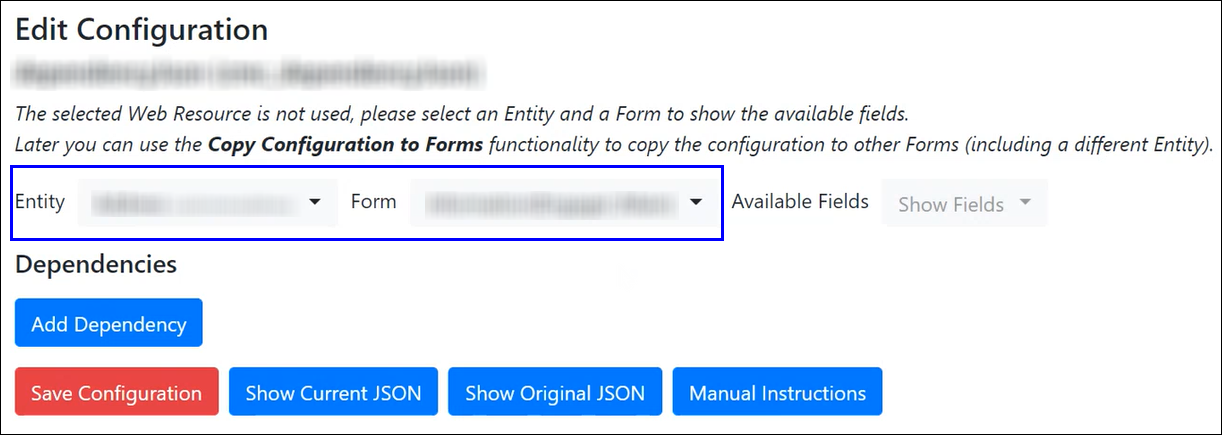Click the Available Fields label

point(800,202)
